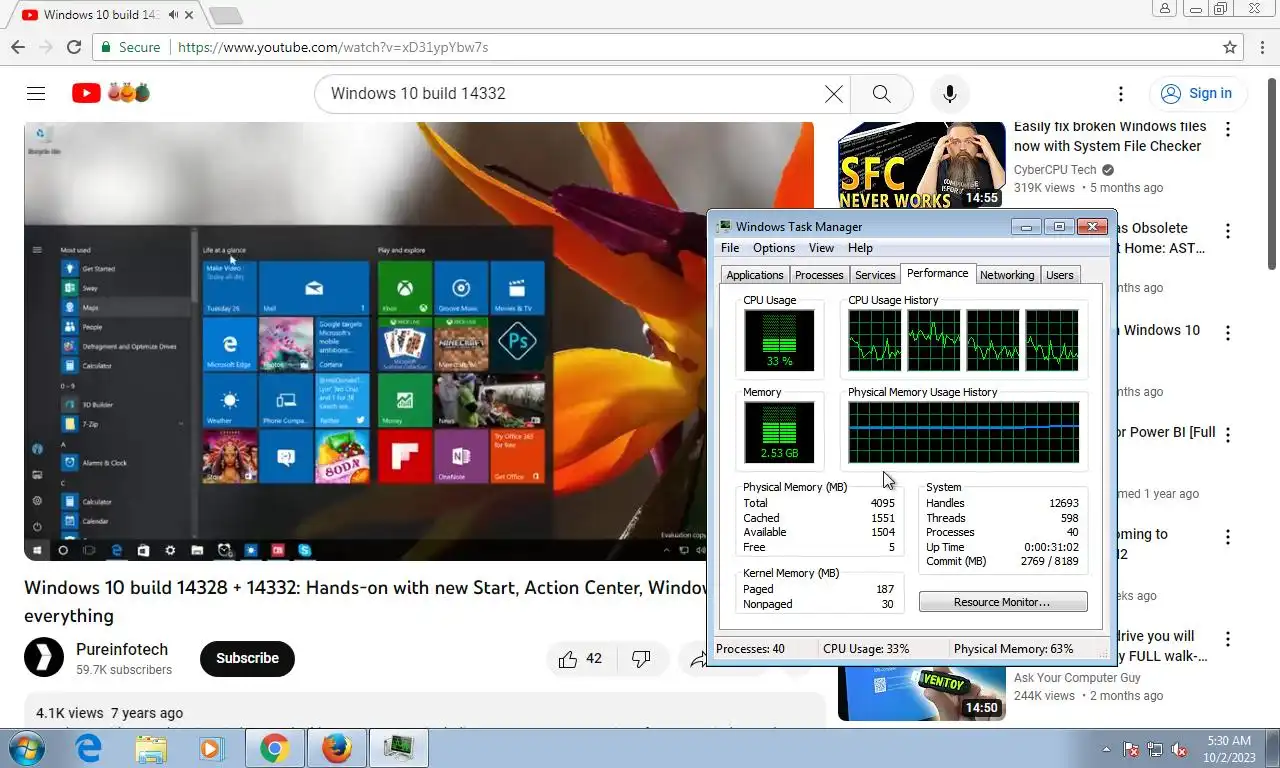The height and width of the screenshot is (768, 1280).
Task: Mute tab via speaker icon on tab
Action: (174, 15)
